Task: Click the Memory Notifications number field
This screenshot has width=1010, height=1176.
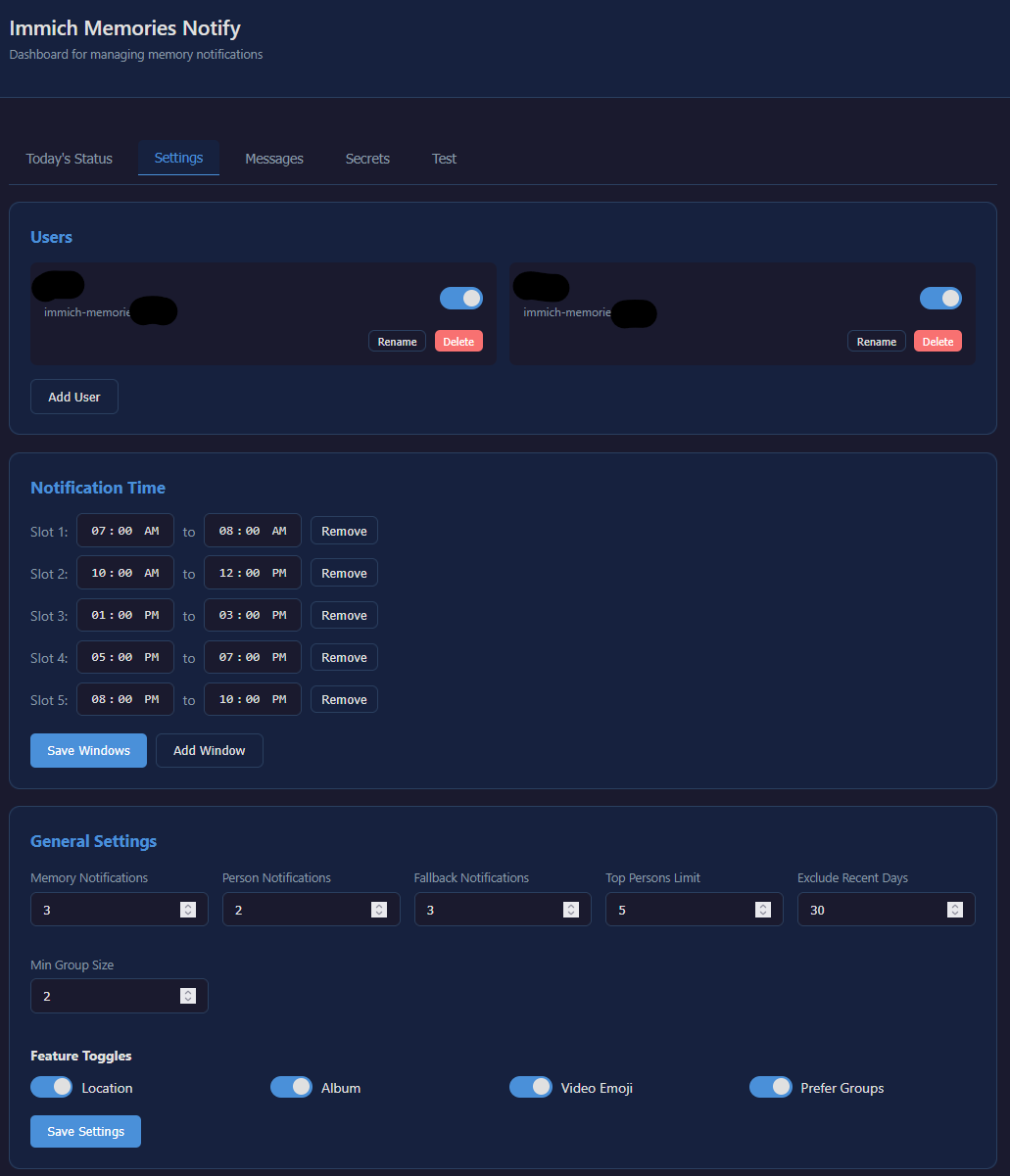Action: (120, 910)
